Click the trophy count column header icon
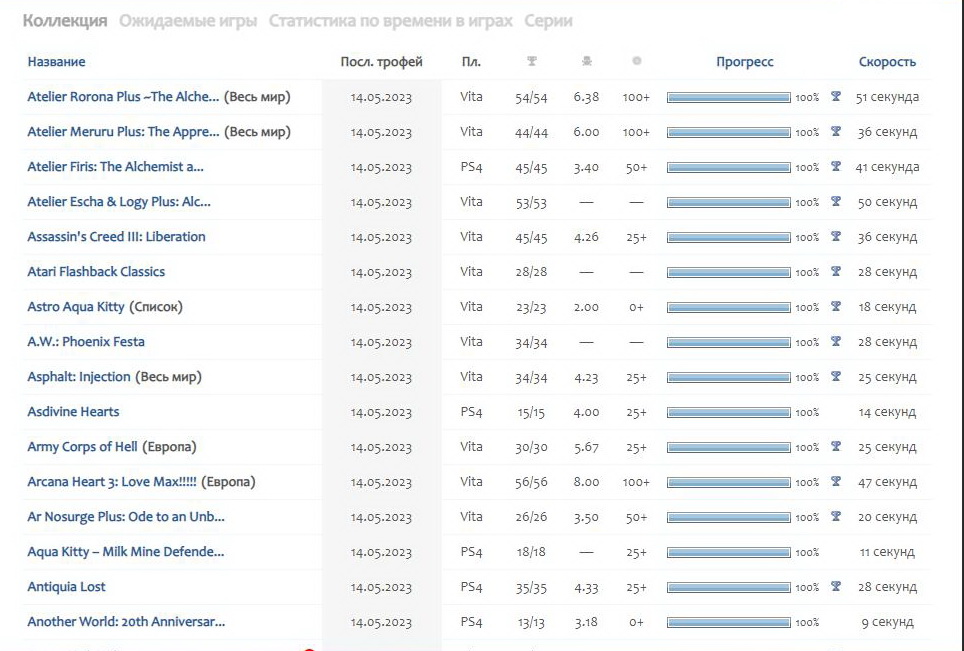 532,62
